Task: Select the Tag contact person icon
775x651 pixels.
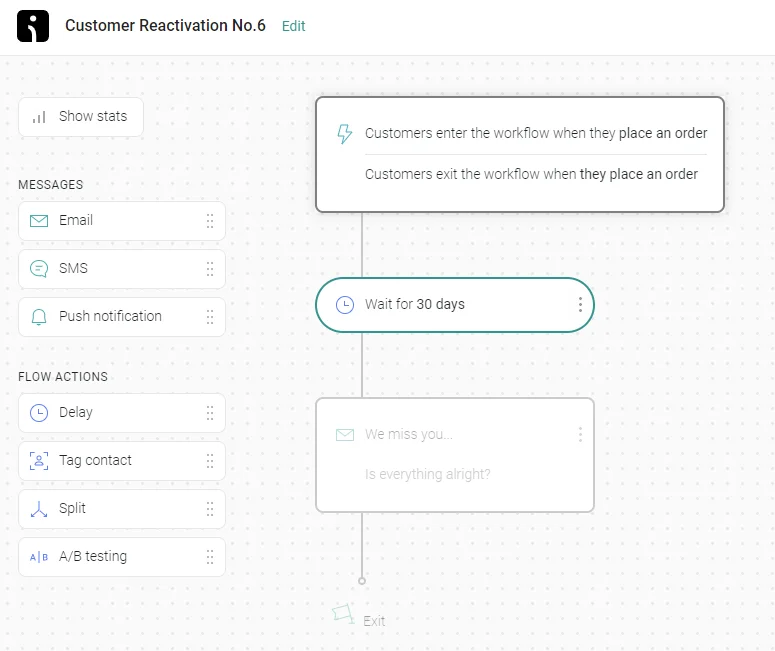Action: [39, 461]
